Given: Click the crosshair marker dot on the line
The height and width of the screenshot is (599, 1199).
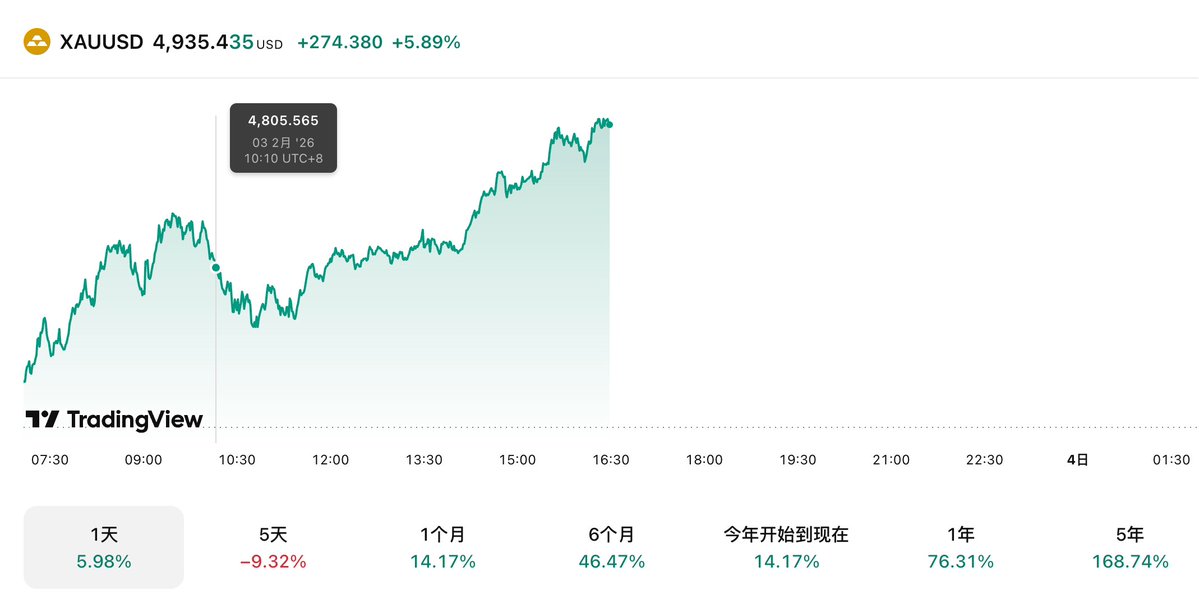Looking at the screenshot, I should click(x=216, y=268).
